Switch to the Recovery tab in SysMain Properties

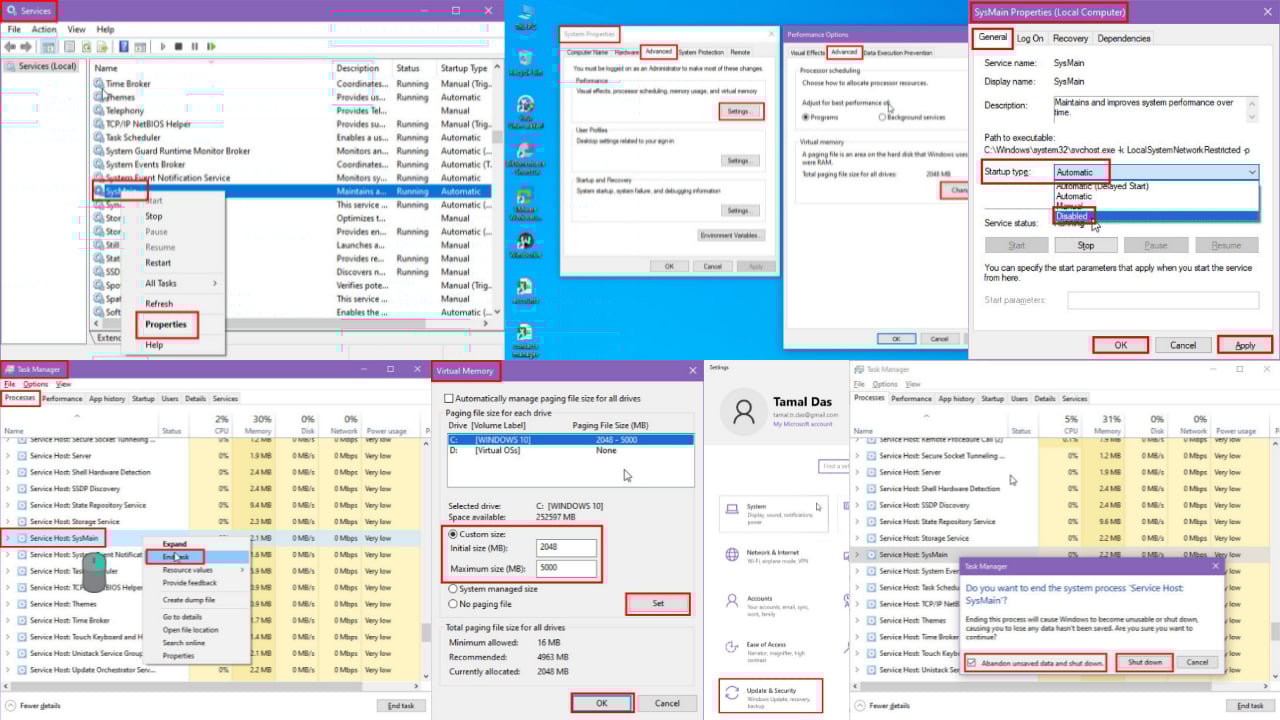[1070, 38]
